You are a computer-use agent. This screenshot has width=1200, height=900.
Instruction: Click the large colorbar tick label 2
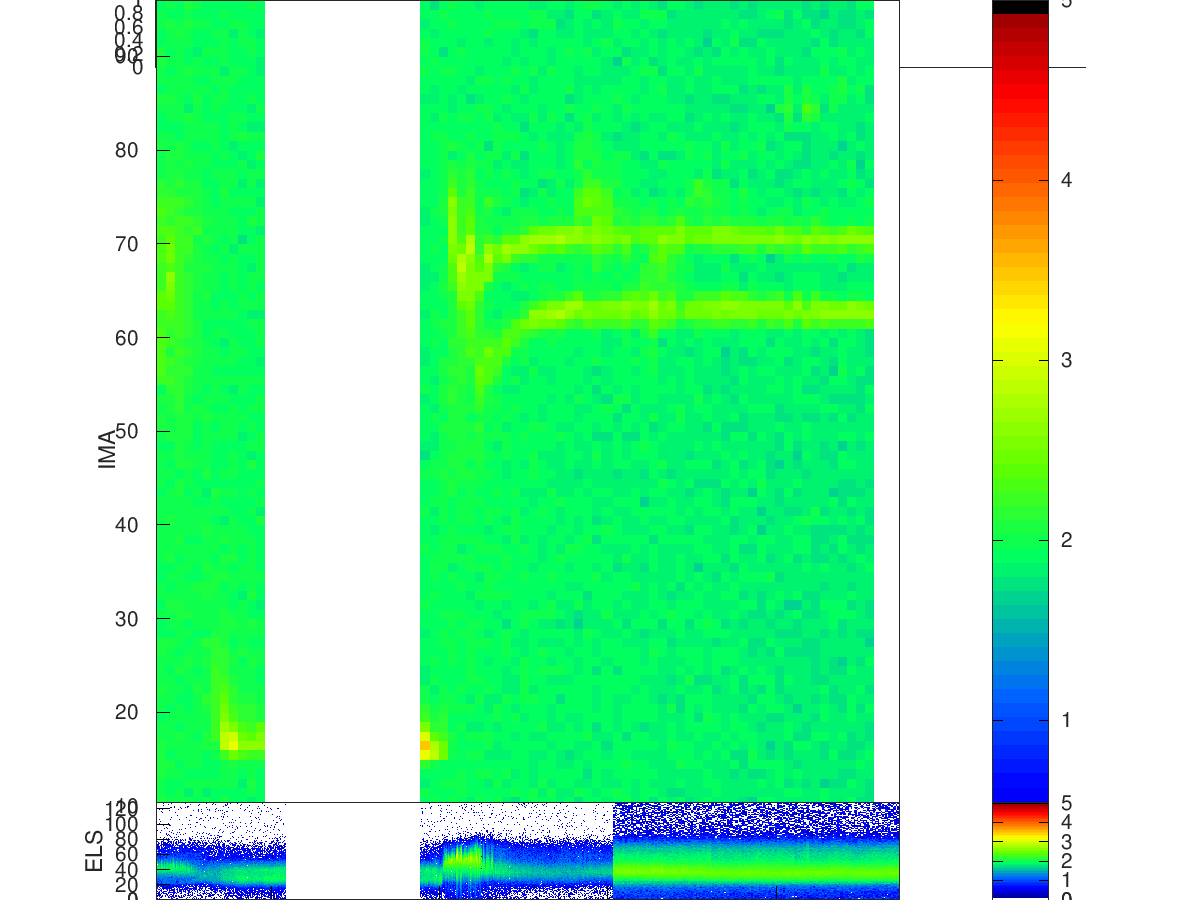tap(1067, 540)
